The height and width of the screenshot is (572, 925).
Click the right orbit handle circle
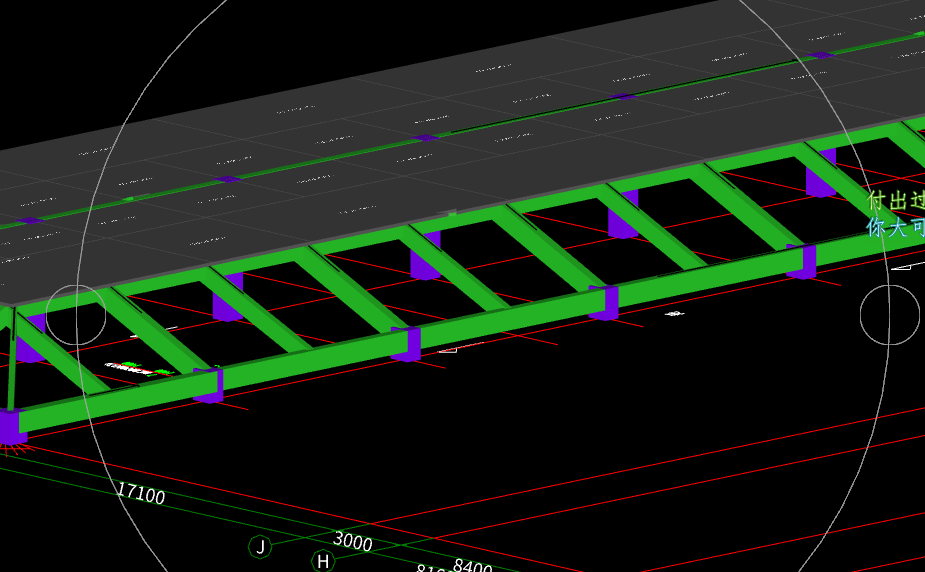pos(890,315)
